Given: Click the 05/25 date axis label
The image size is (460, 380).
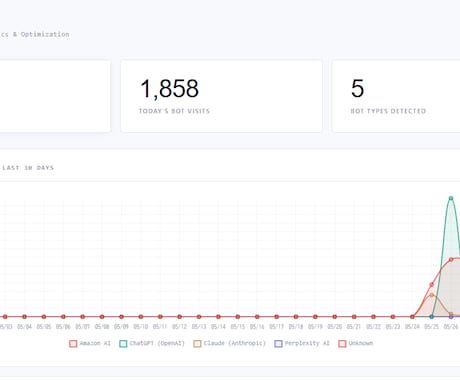Looking at the screenshot, I should click(432, 327).
